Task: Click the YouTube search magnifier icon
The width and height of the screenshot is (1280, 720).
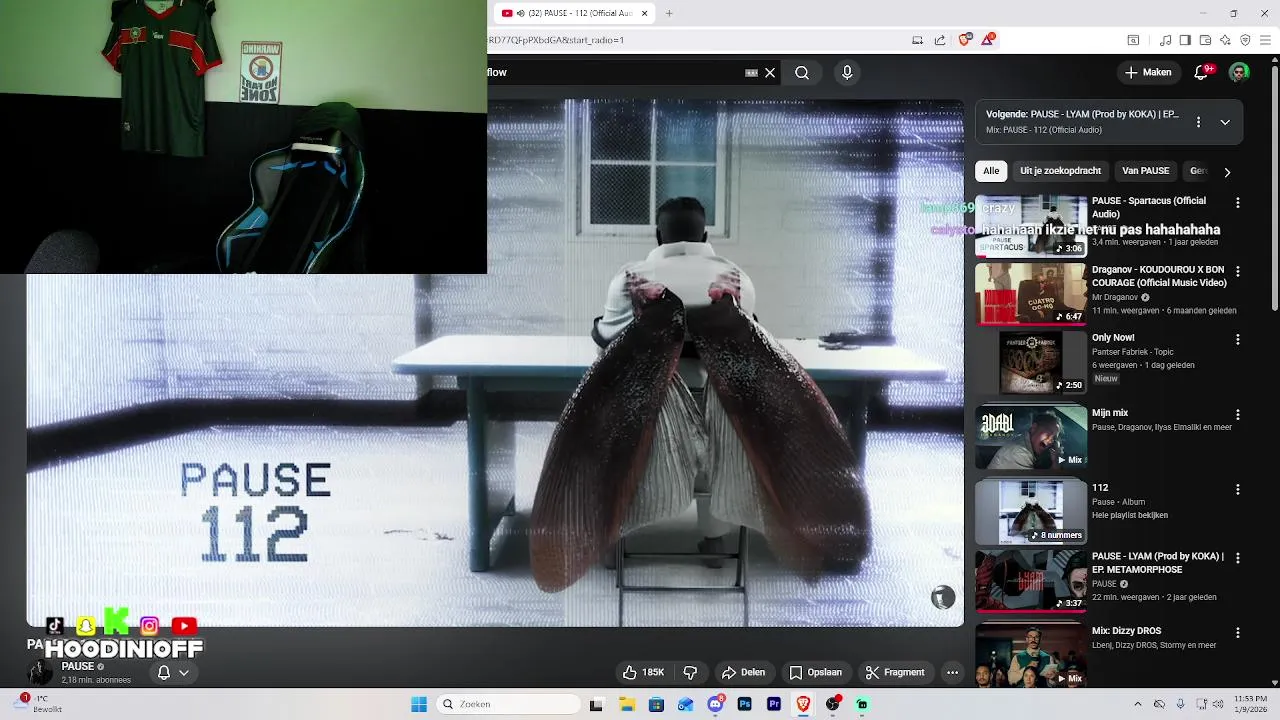Action: click(x=802, y=72)
